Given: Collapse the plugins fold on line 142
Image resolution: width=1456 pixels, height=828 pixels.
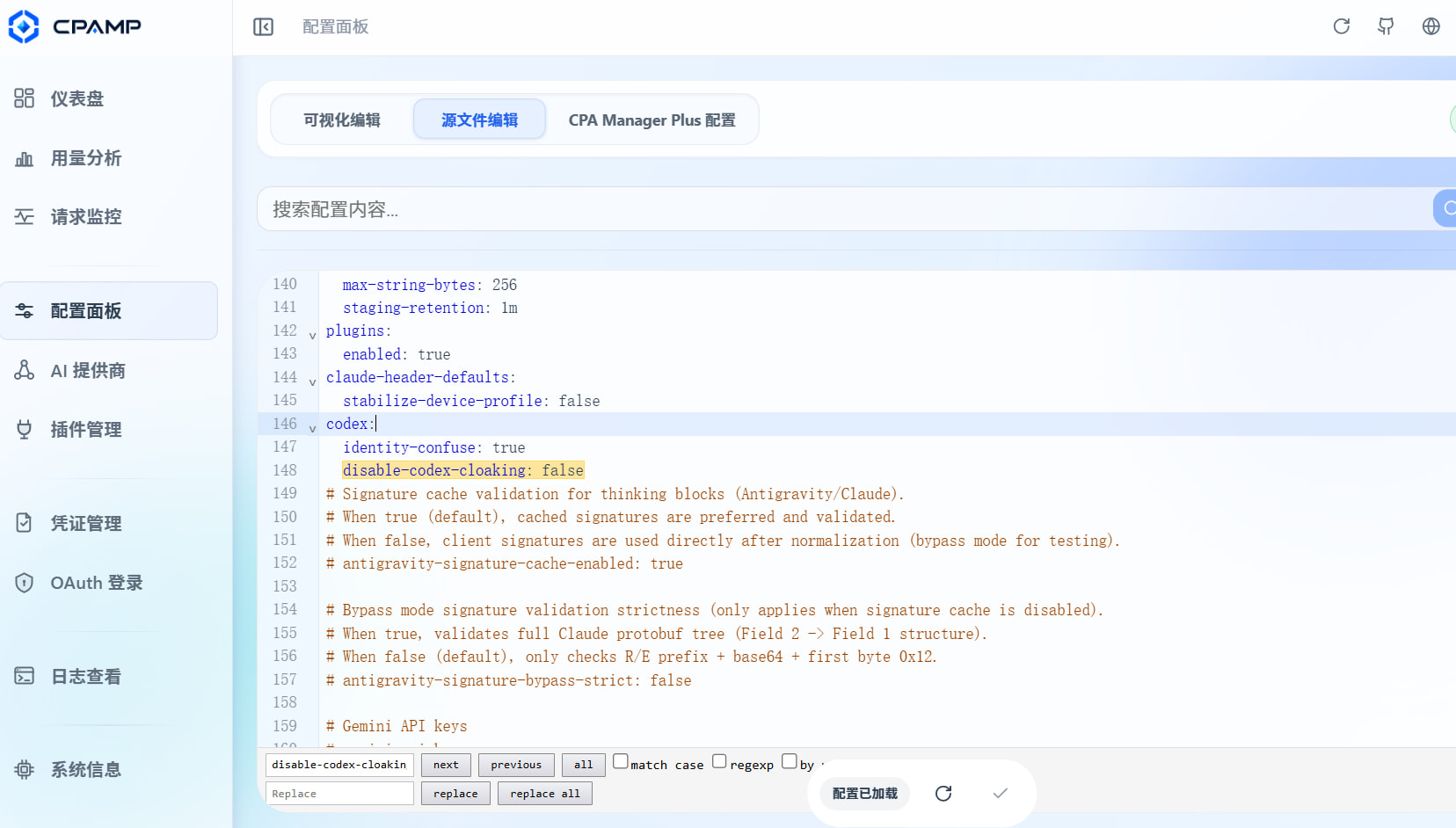Looking at the screenshot, I should pyautogui.click(x=312, y=336).
